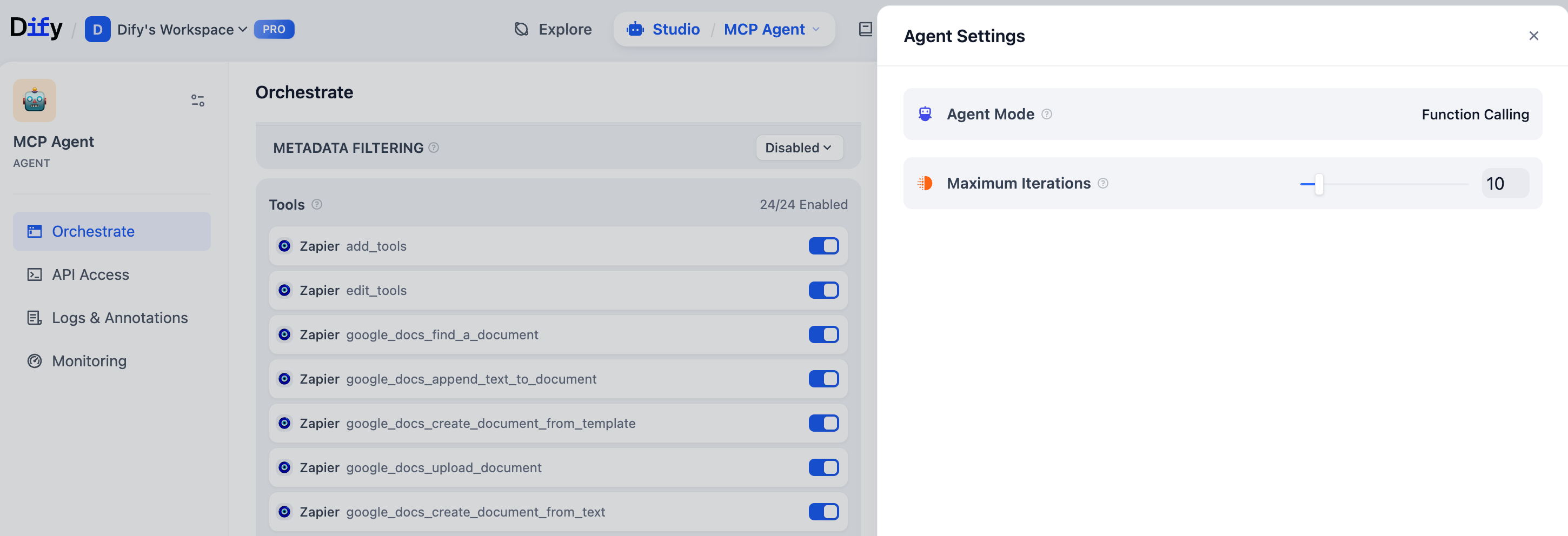The height and width of the screenshot is (536, 1568).
Task: Click the Function Calling mode label
Action: (x=1475, y=115)
